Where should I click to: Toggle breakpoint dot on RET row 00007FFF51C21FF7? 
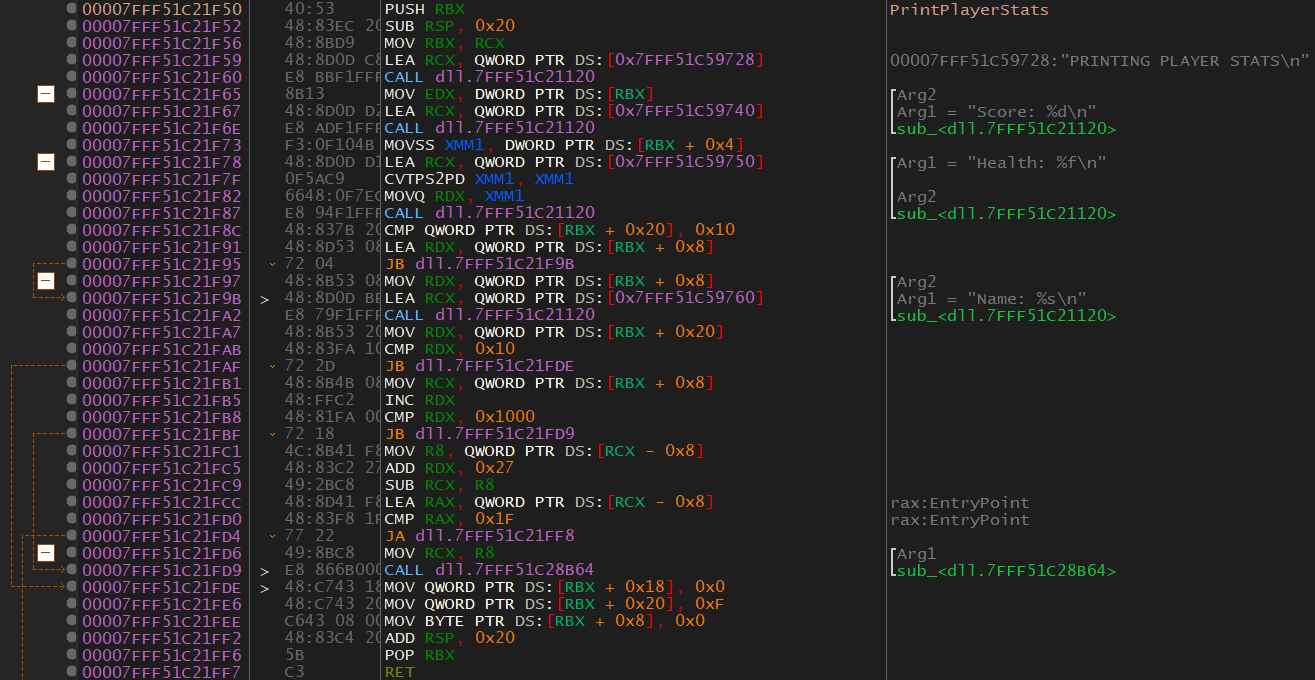click(72, 672)
